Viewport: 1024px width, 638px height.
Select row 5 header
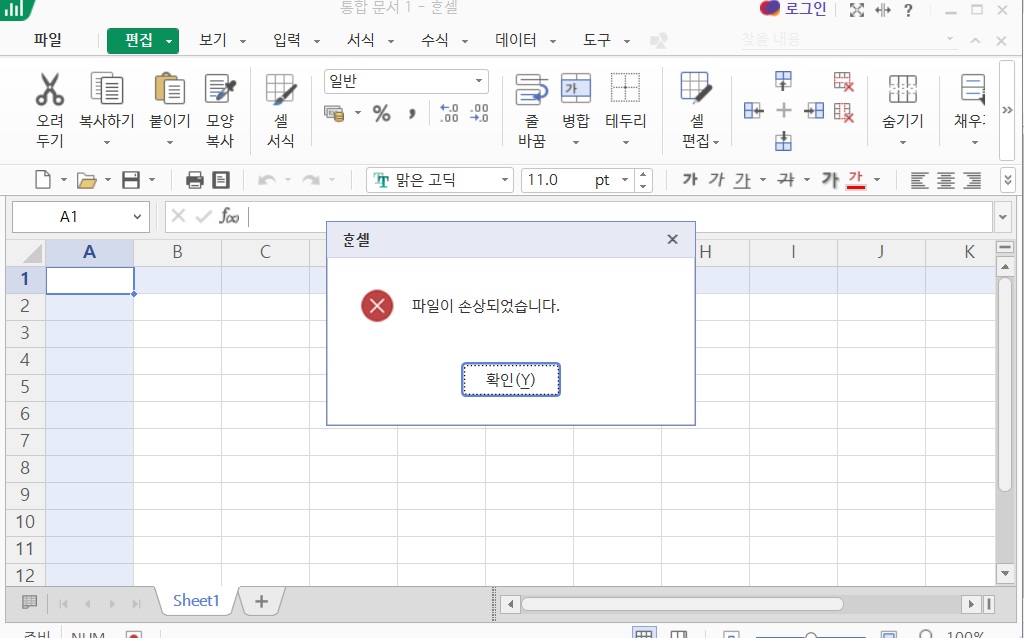(x=25, y=387)
